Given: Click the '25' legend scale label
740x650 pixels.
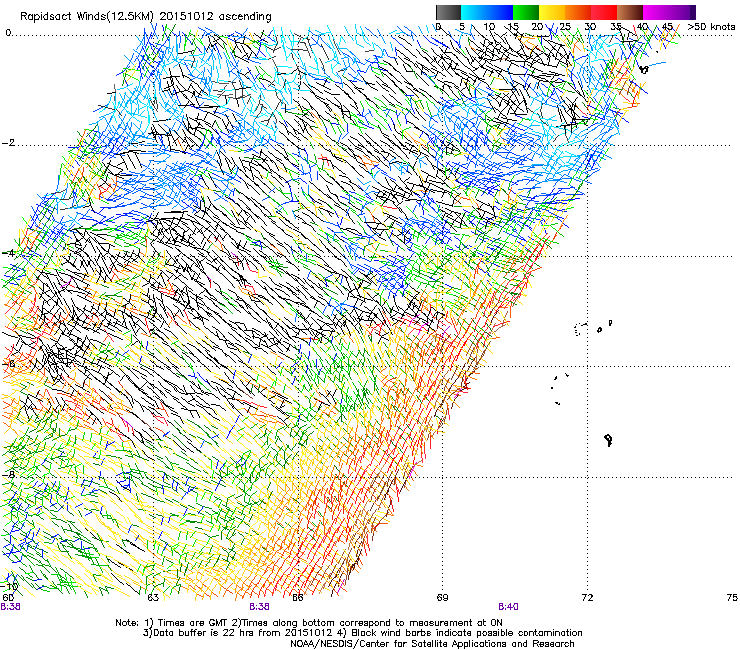Looking at the screenshot, I should (x=565, y=27).
